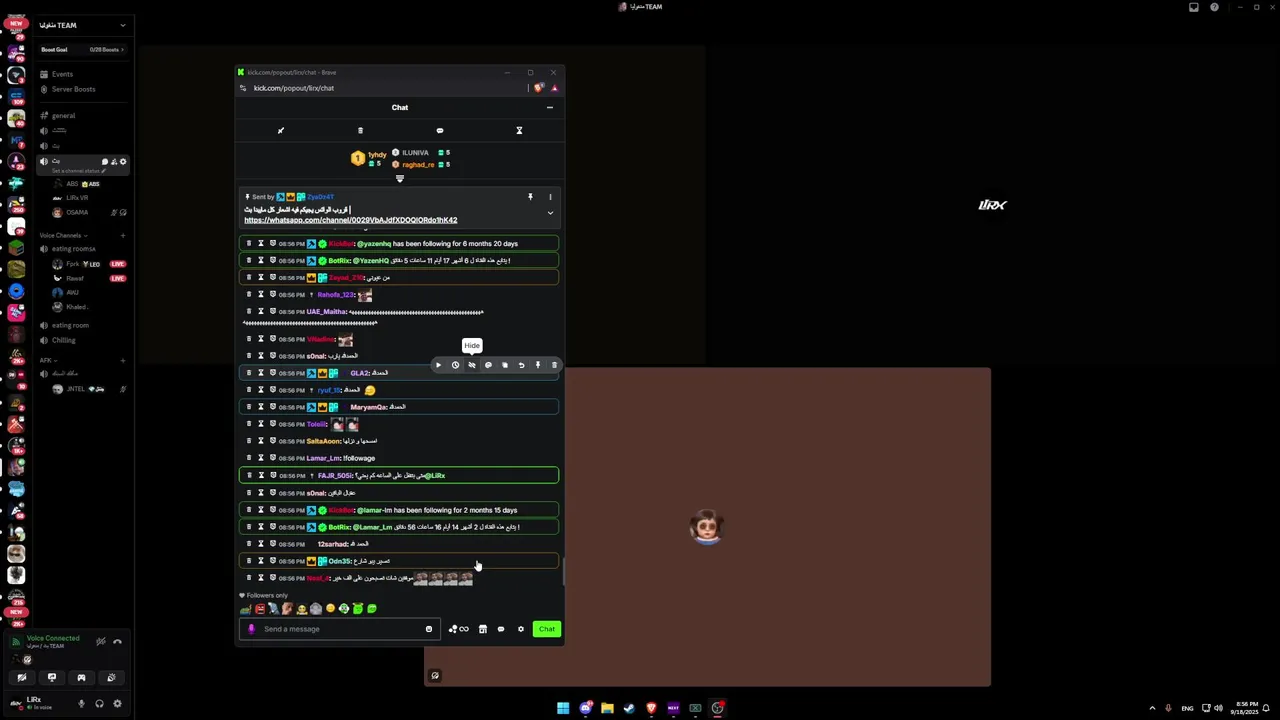Open the Boost Goal progress banner

[81, 49]
